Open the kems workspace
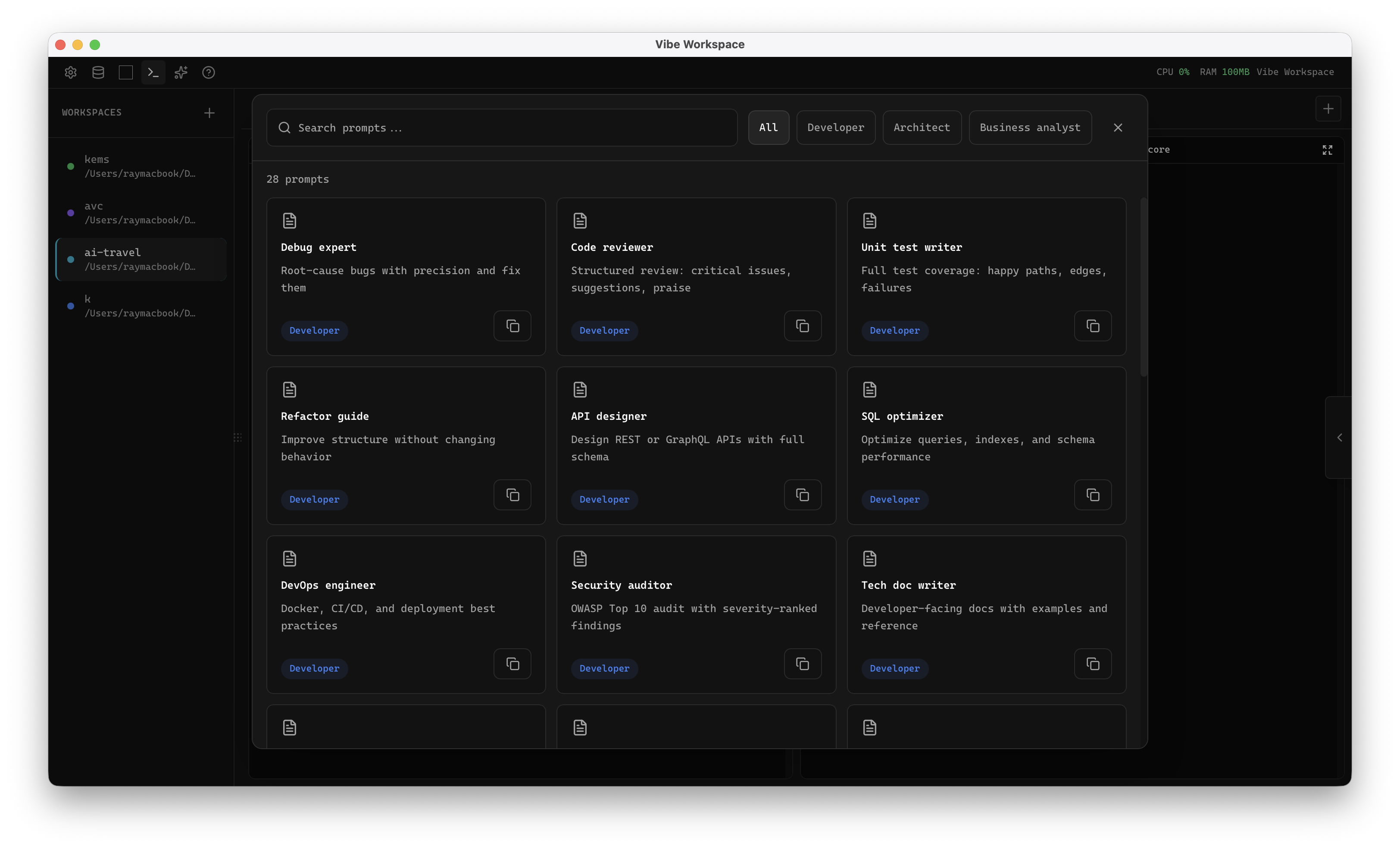Image resolution: width=1400 pixels, height=850 pixels. click(x=141, y=166)
